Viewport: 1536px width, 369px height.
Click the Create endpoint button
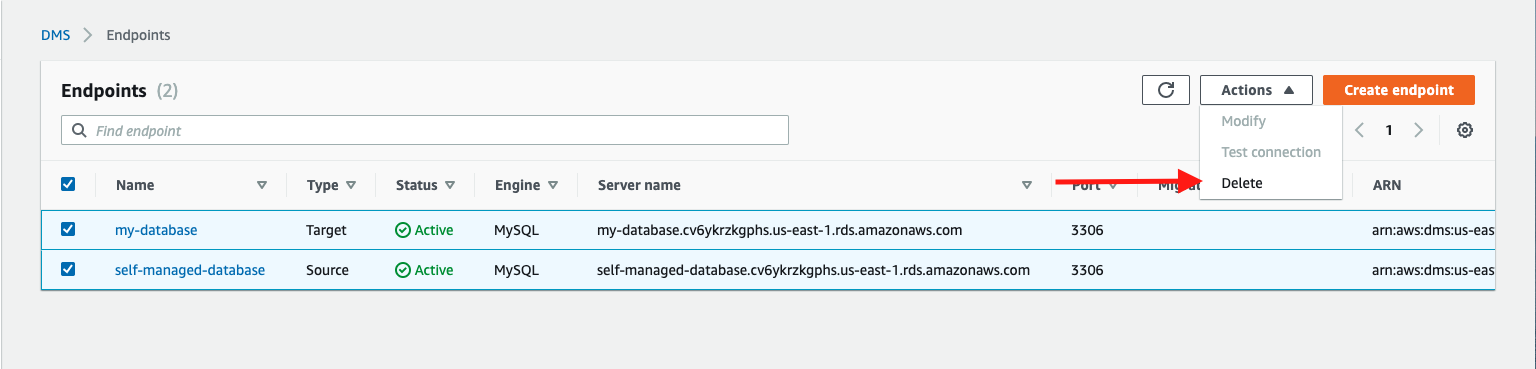(x=1398, y=90)
